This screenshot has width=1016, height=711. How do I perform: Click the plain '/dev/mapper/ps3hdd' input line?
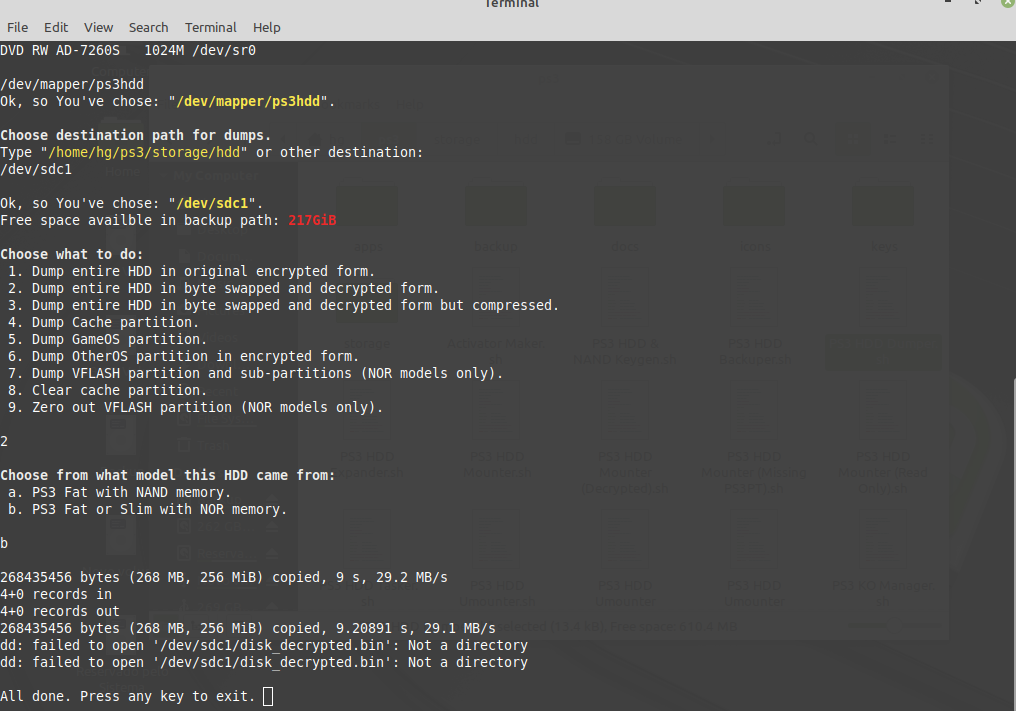(x=72, y=84)
